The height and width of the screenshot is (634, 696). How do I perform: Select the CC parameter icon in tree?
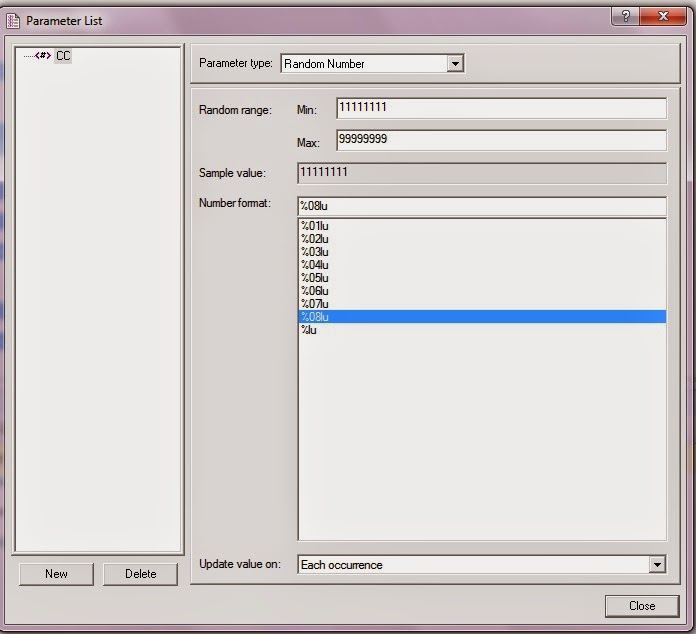pos(43,55)
